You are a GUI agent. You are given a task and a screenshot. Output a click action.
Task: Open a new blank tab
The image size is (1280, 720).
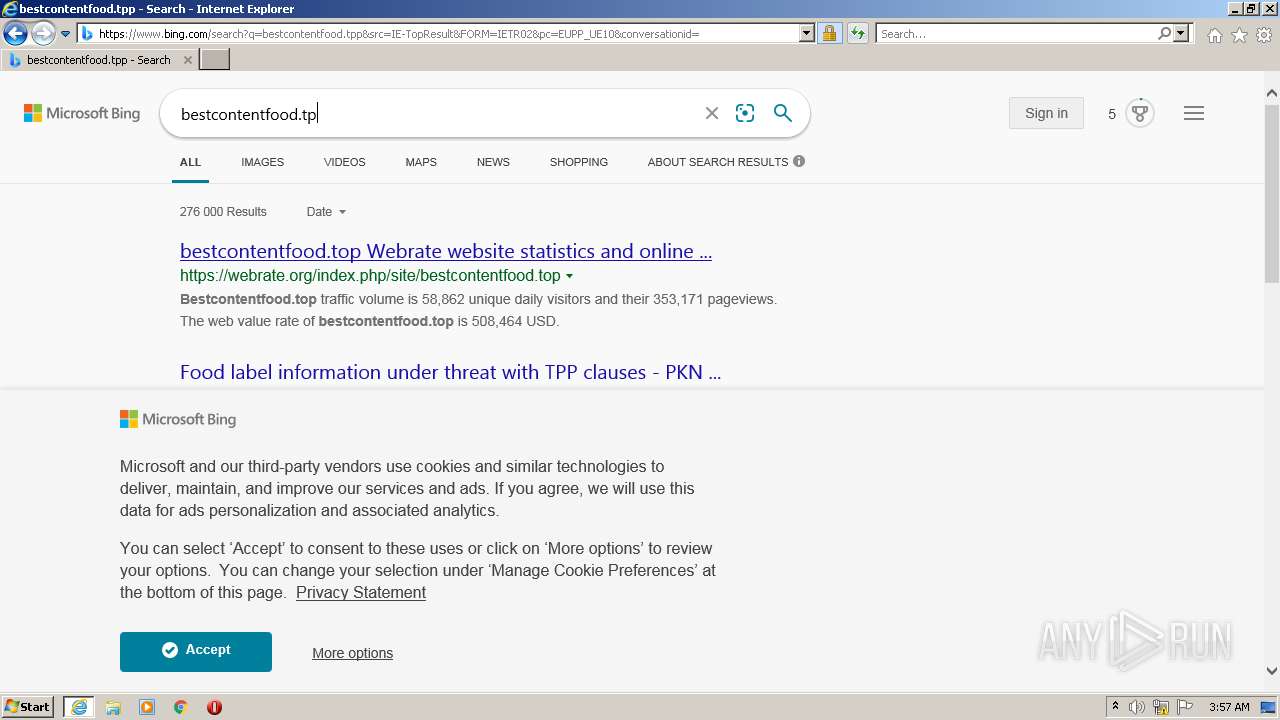[215, 60]
